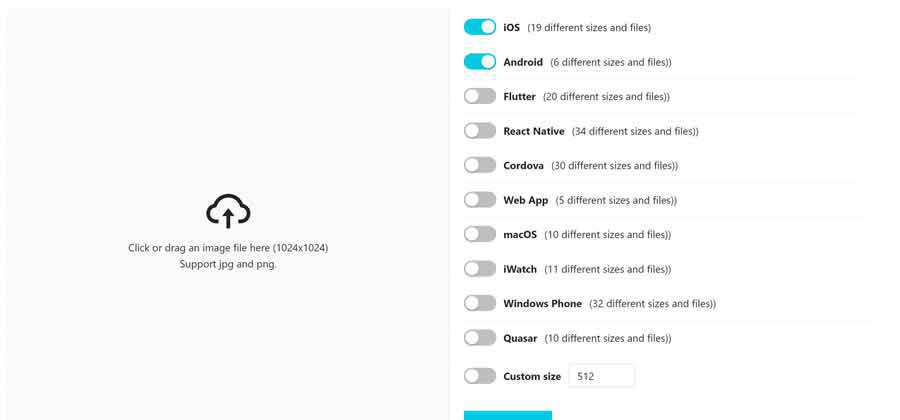Switch on React Native icon generation

pyautogui.click(x=480, y=131)
